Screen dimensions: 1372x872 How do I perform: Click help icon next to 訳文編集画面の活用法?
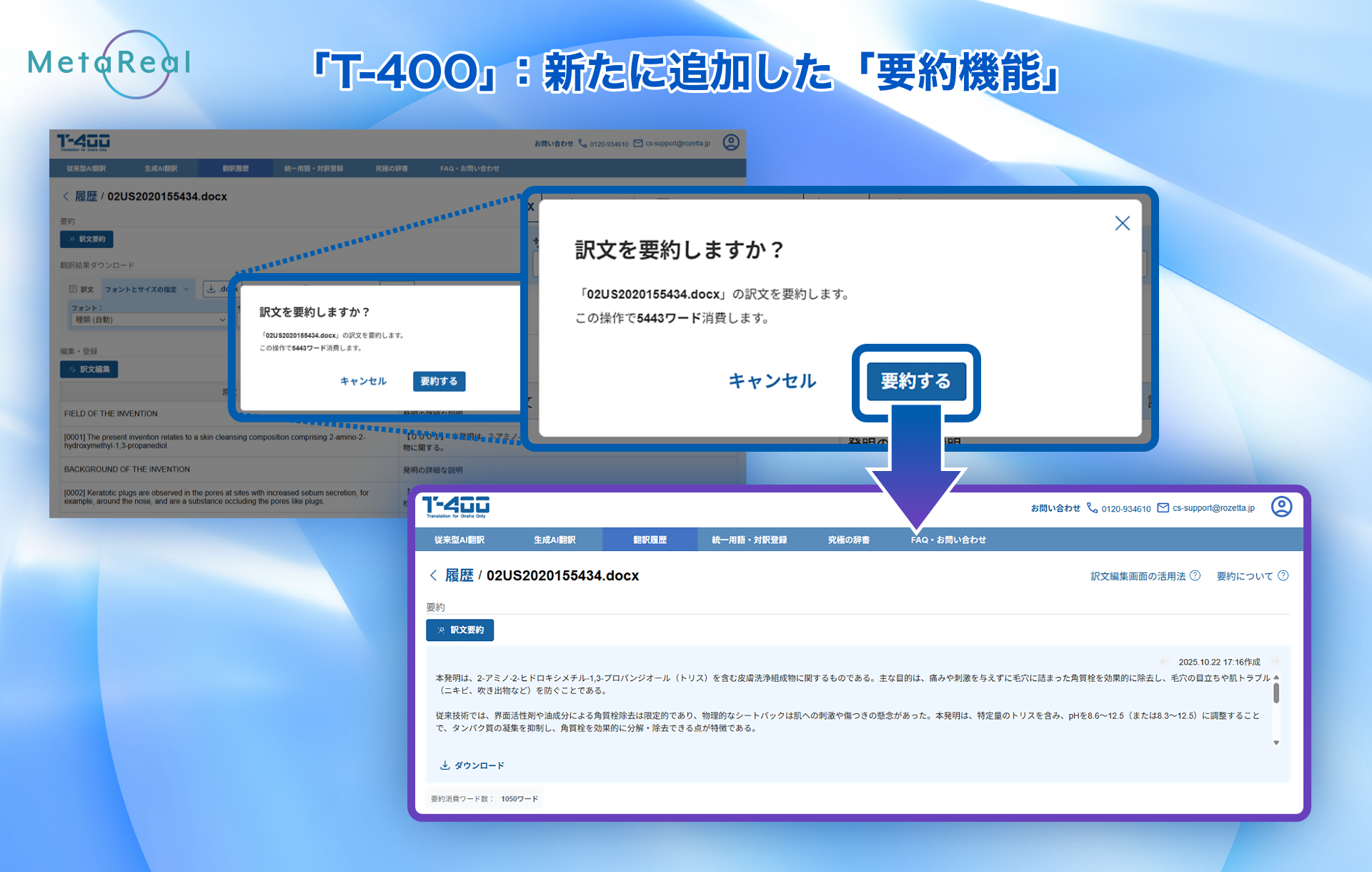pyautogui.click(x=1195, y=575)
